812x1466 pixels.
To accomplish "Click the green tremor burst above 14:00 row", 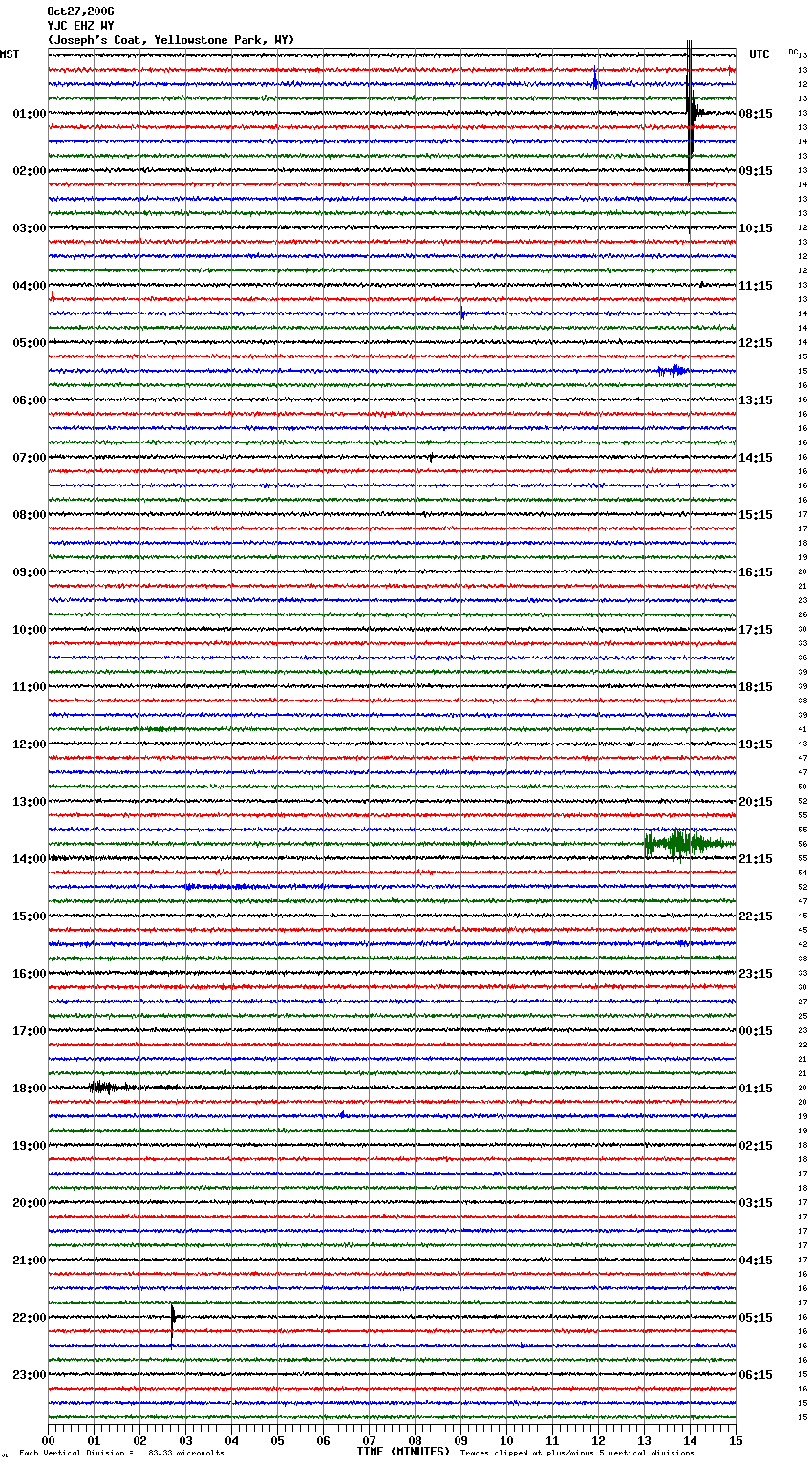I will pyautogui.click(x=688, y=844).
